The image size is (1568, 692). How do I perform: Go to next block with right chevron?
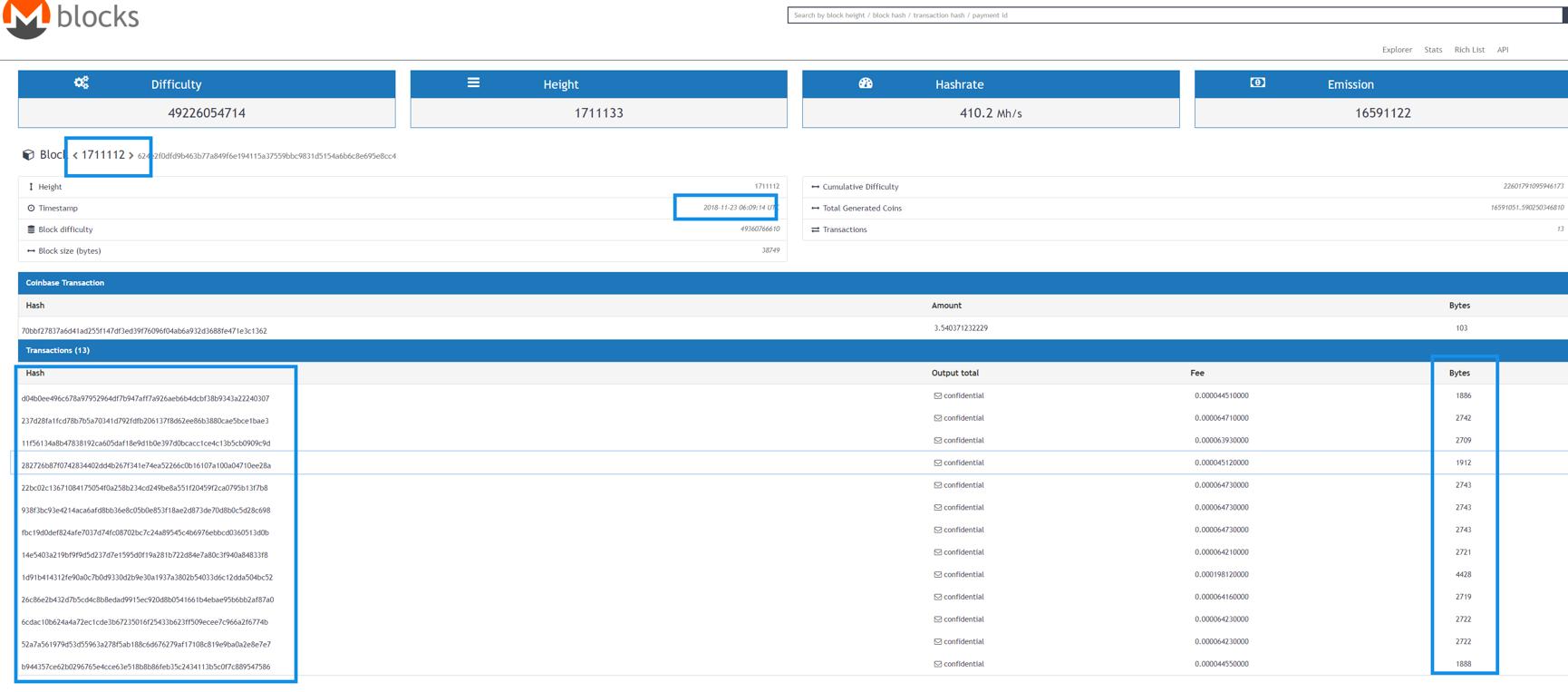pyautogui.click(x=131, y=156)
